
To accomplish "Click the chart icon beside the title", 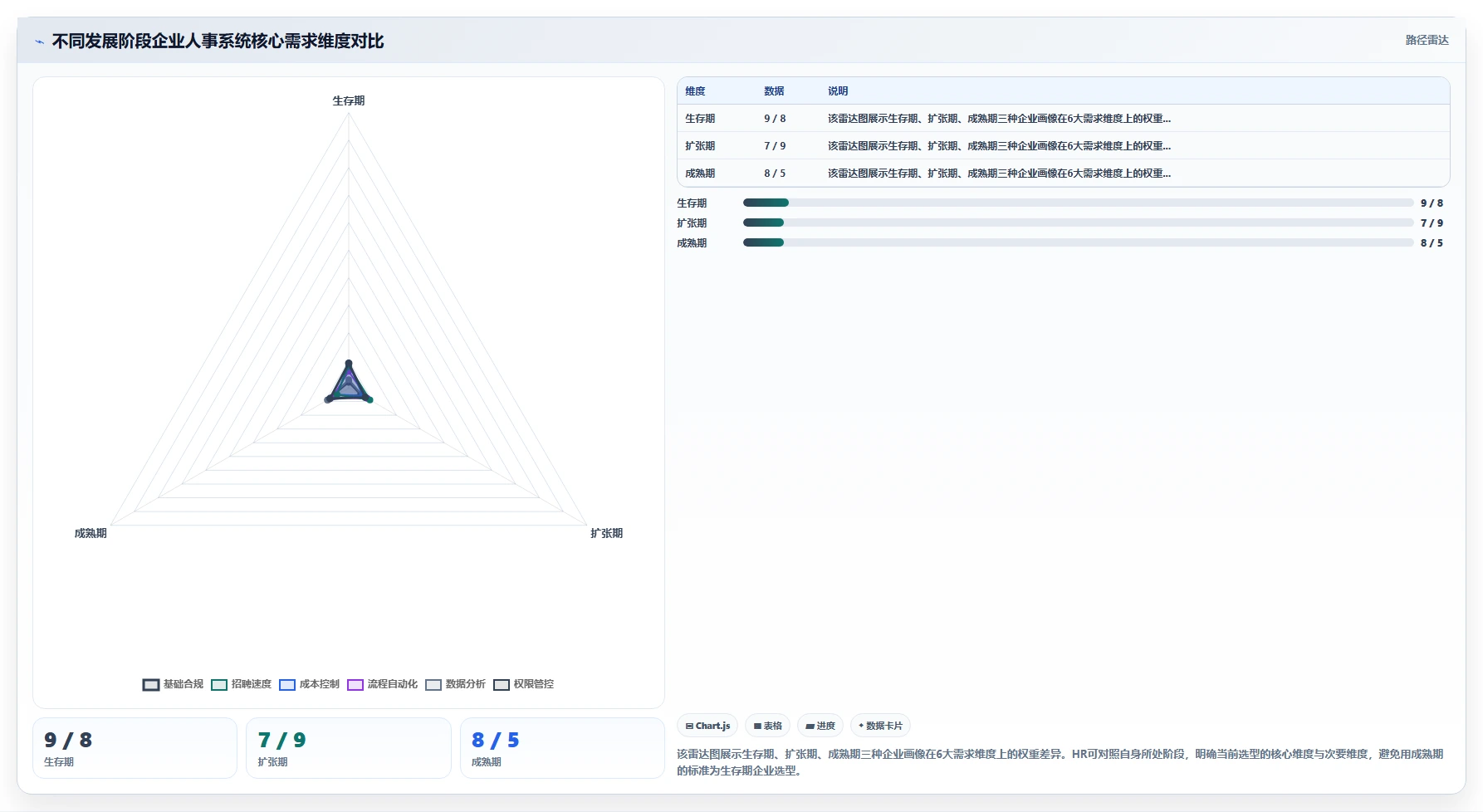I will [39, 42].
